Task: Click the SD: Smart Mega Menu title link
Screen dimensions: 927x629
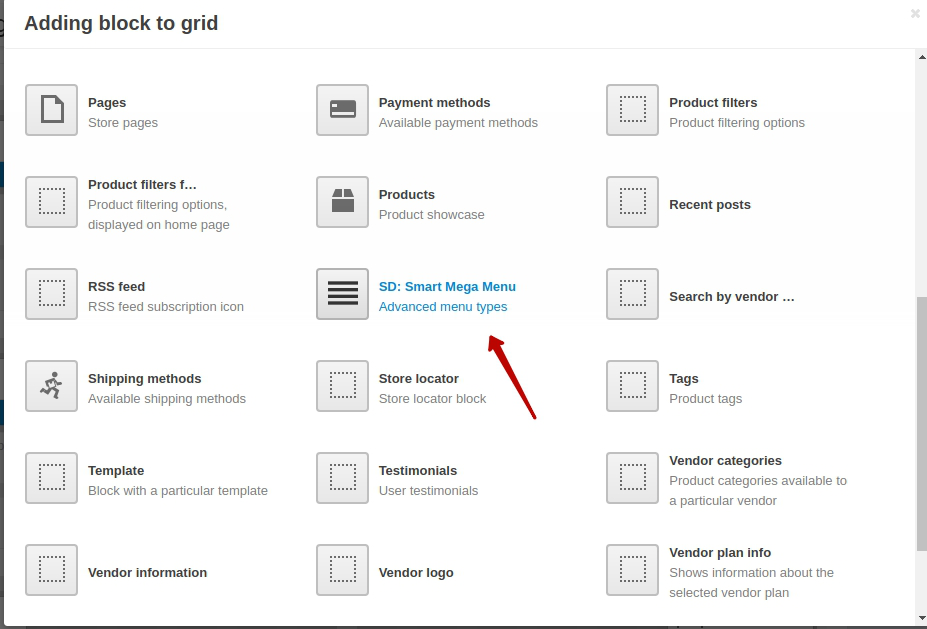Action: coord(447,287)
